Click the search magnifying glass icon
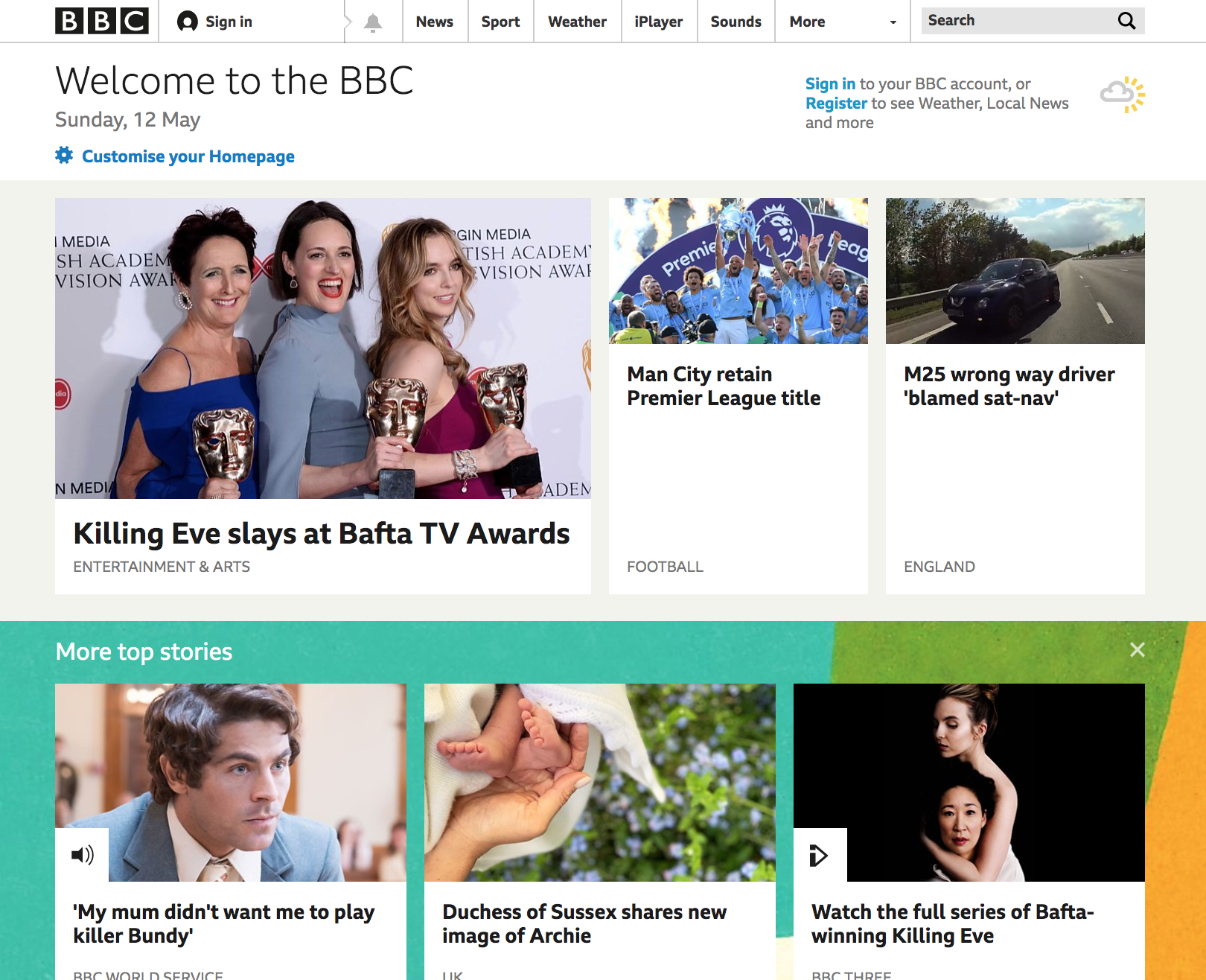This screenshot has width=1206, height=980. [x=1127, y=20]
